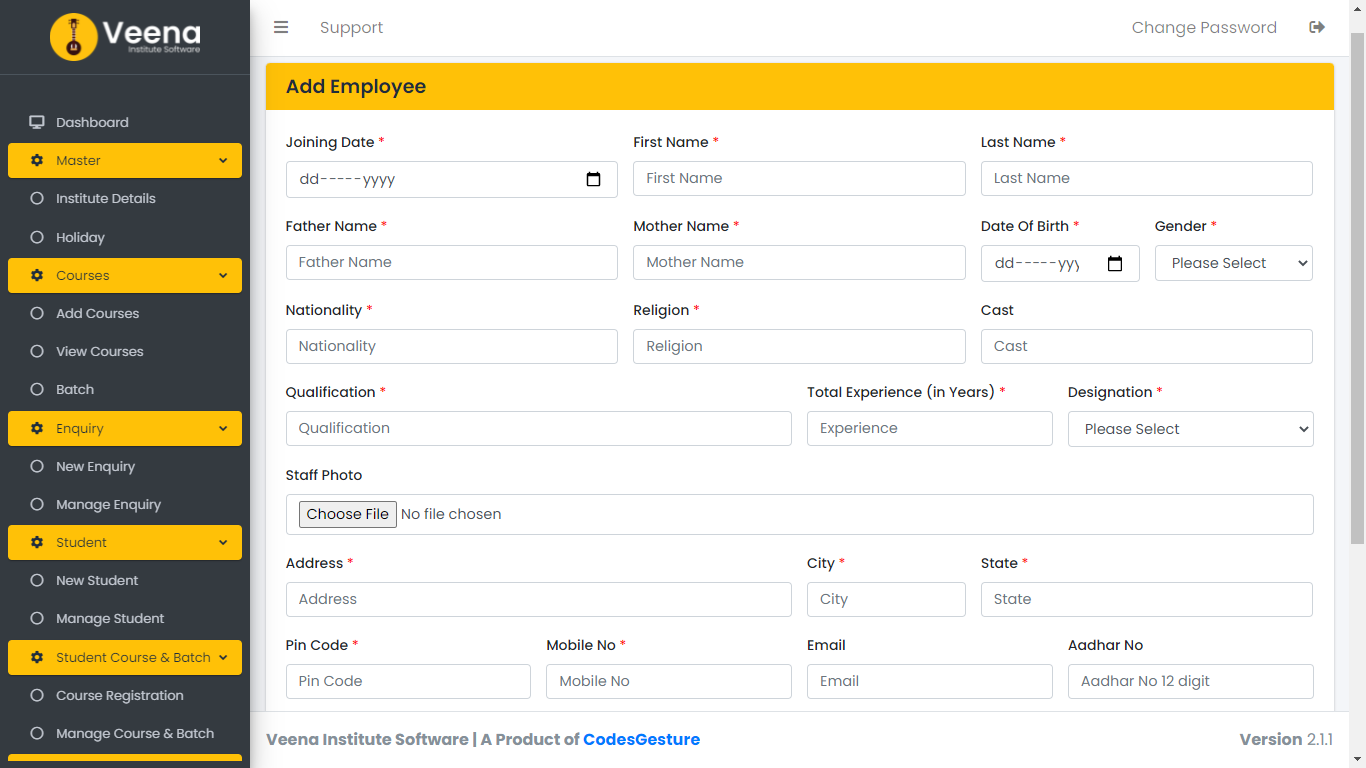1366x768 pixels.
Task: Focus the First Name field
Action: point(799,178)
